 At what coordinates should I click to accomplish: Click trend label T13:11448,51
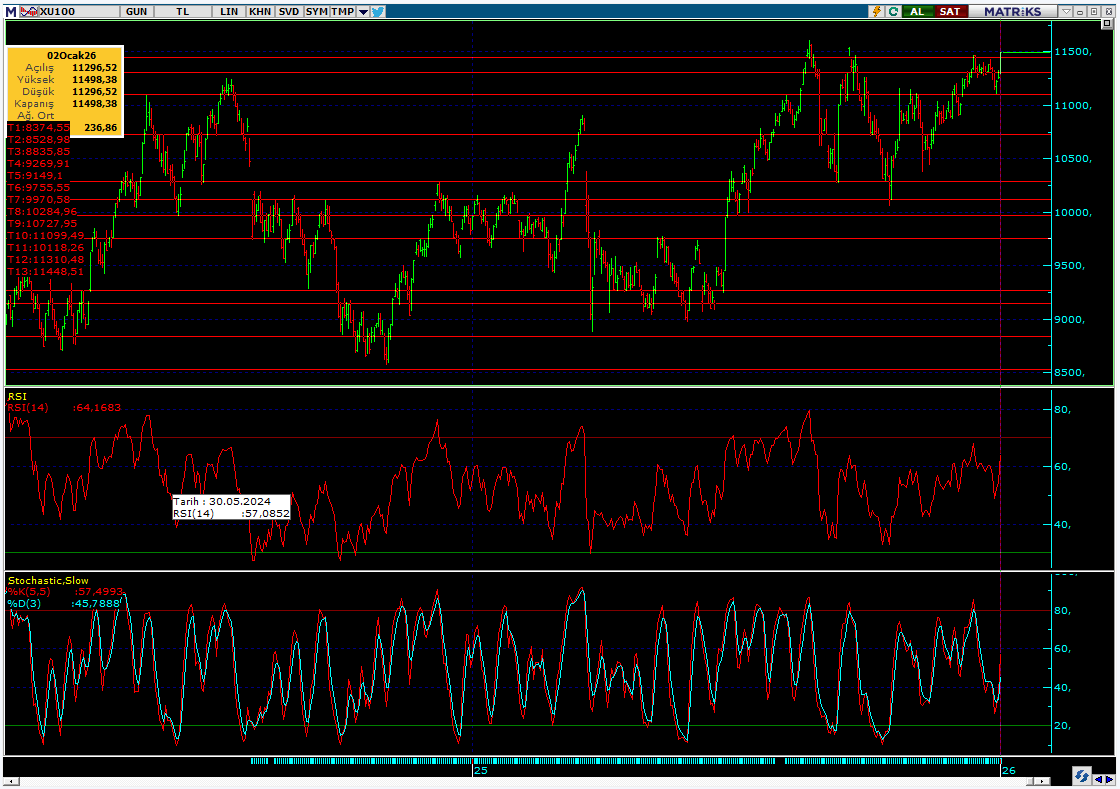pyautogui.click(x=46, y=271)
